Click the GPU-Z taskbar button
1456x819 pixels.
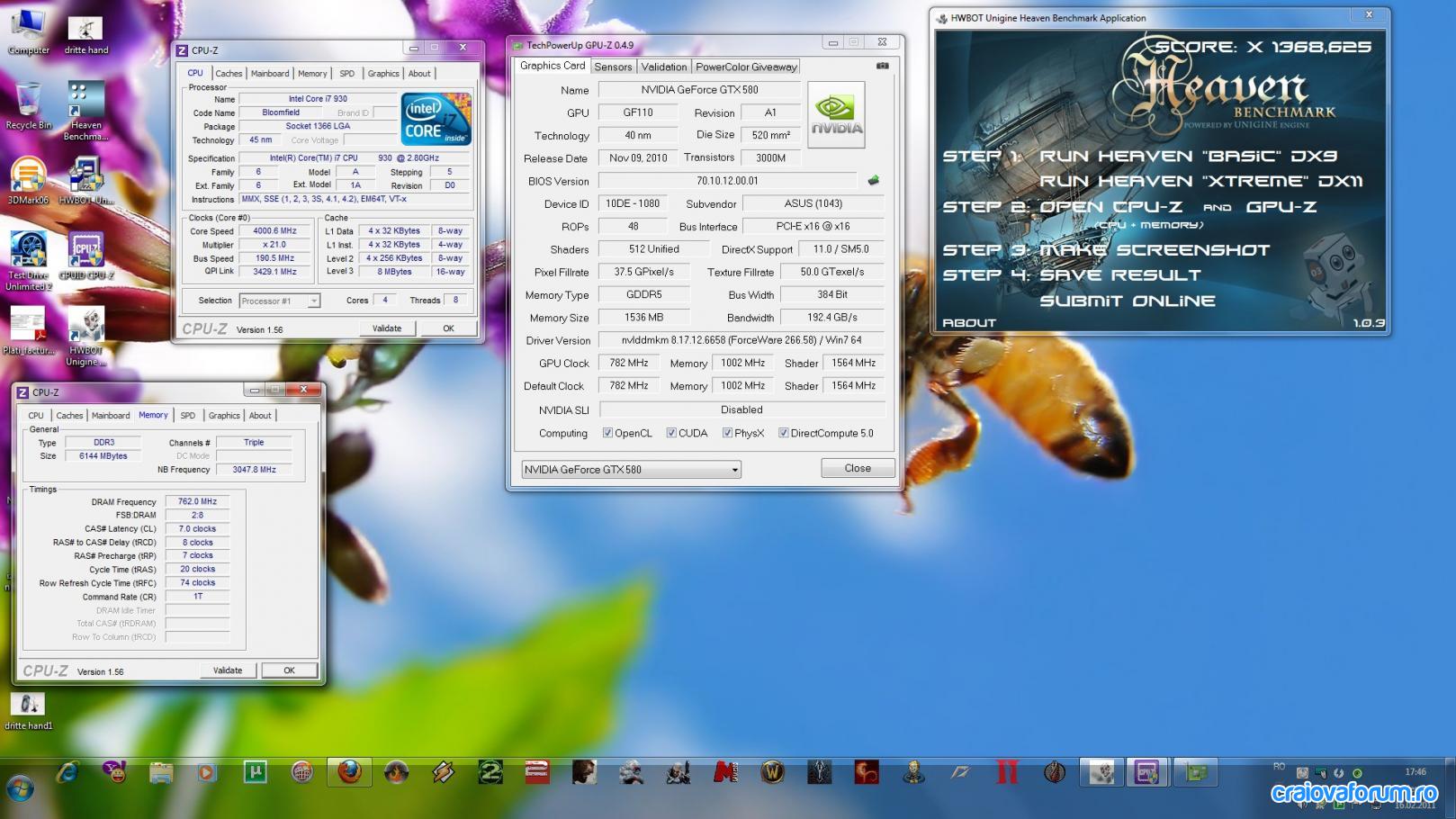[x=1195, y=772]
